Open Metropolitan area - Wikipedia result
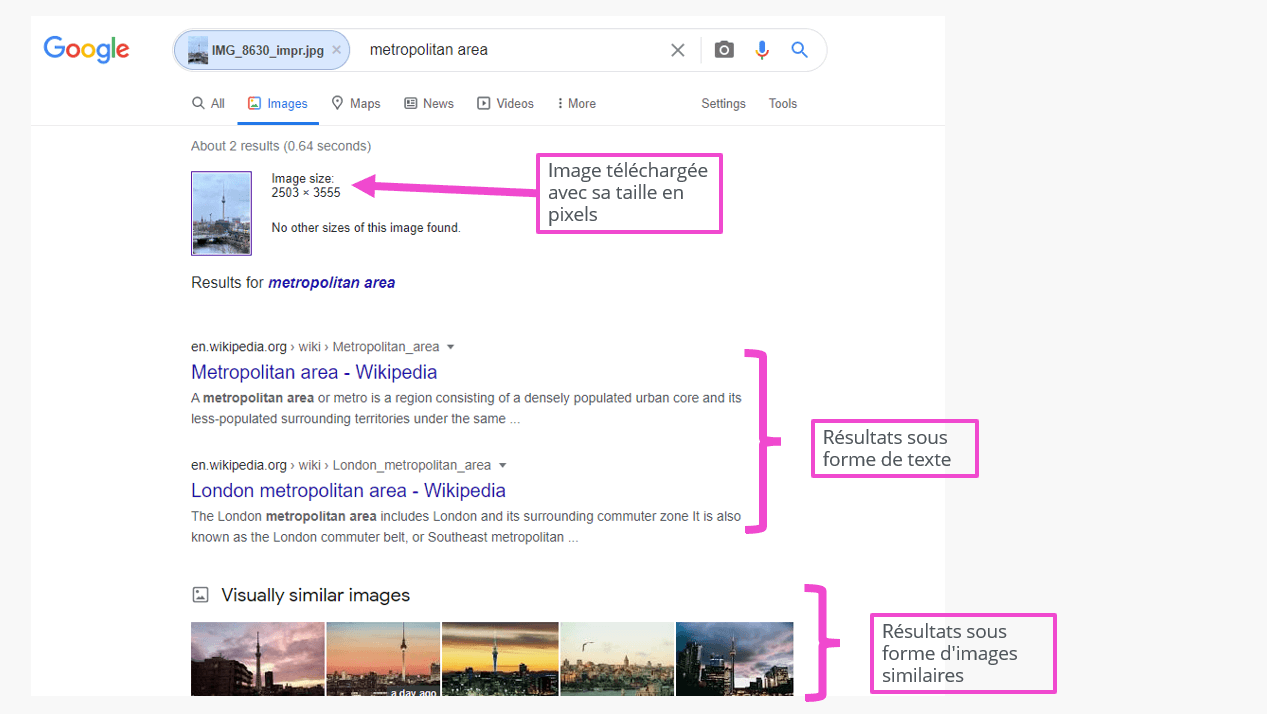The image size is (1267, 714). pyautogui.click(x=314, y=372)
